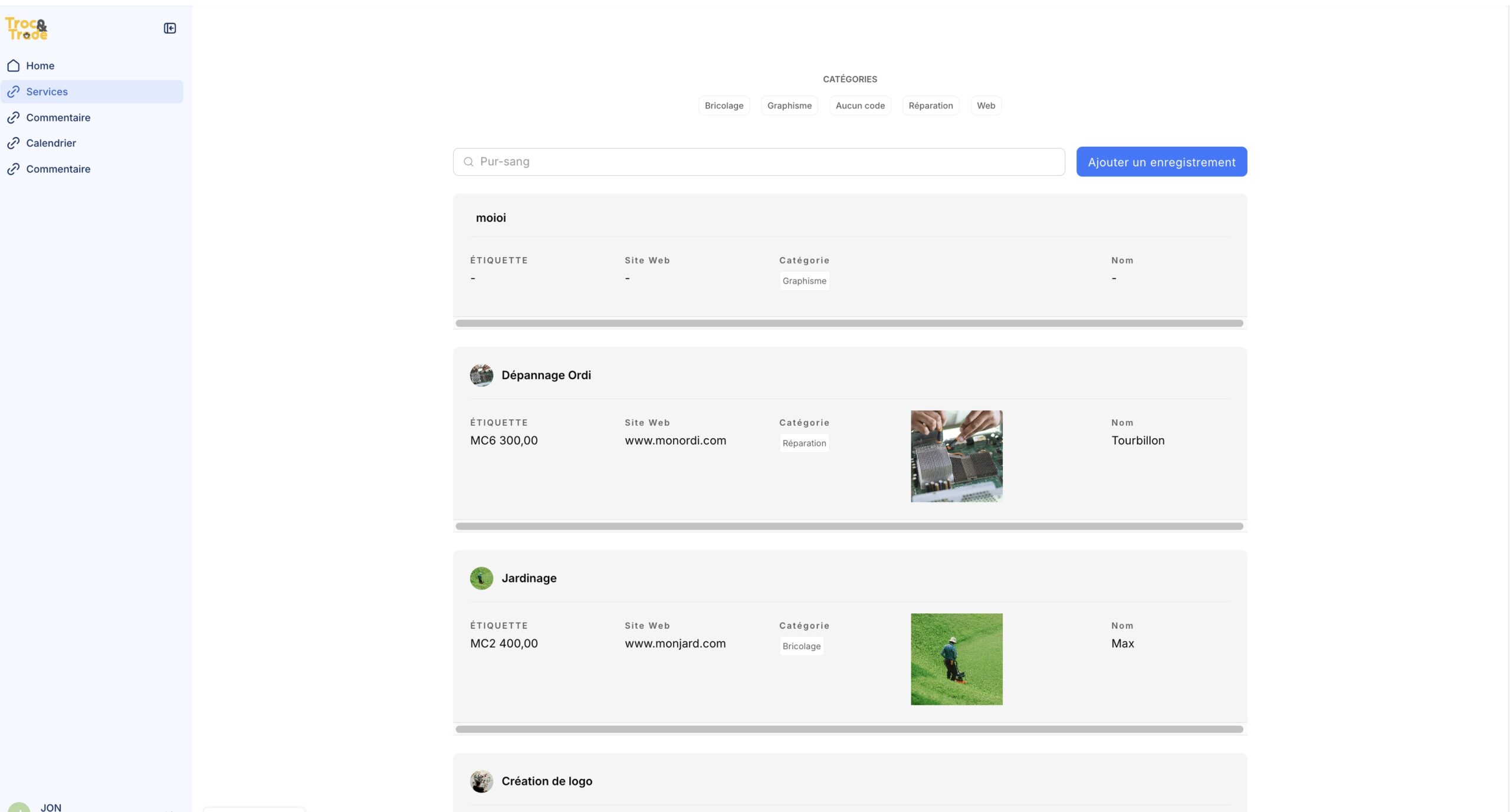Click the Jardinage round avatar icon
The height and width of the screenshot is (812, 1510).
click(x=481, y=578)
